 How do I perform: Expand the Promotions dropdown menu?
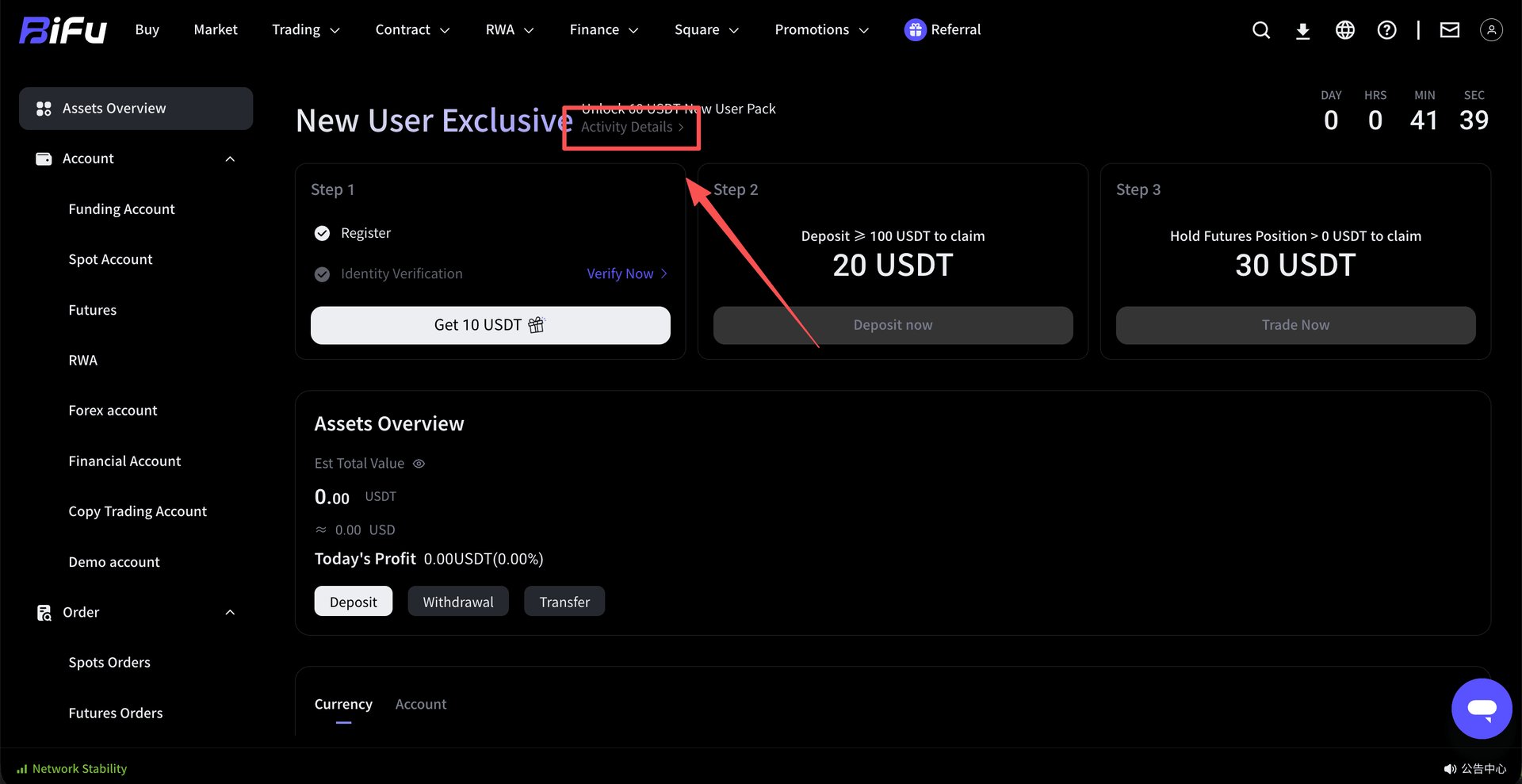click(822, 30)
